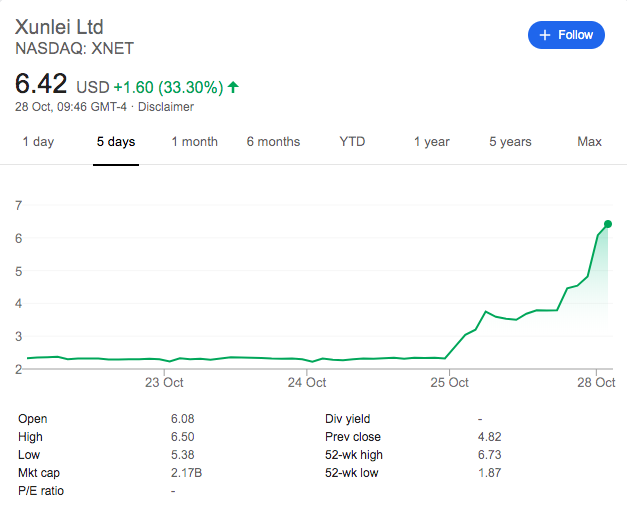Show the Max range tab
The height and width of the screenshot is (509, 627).
pyautogui.click(x=589, y=142)
